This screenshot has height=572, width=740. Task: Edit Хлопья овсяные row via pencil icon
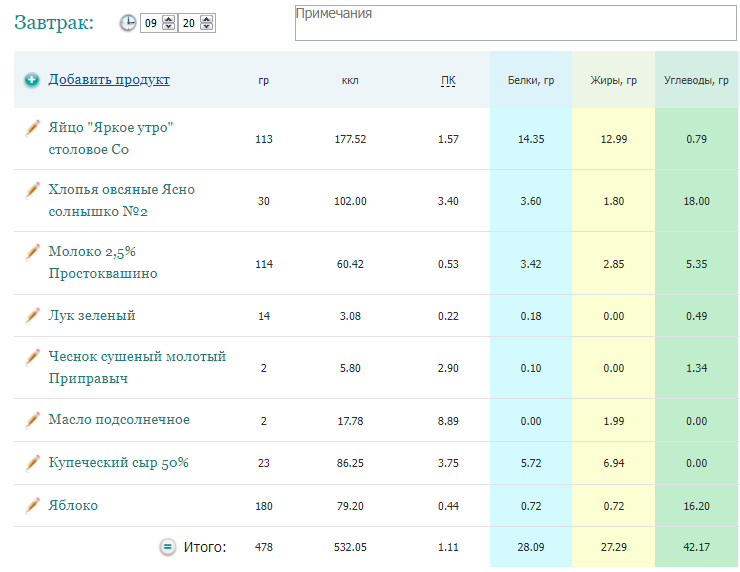[32, 190]
